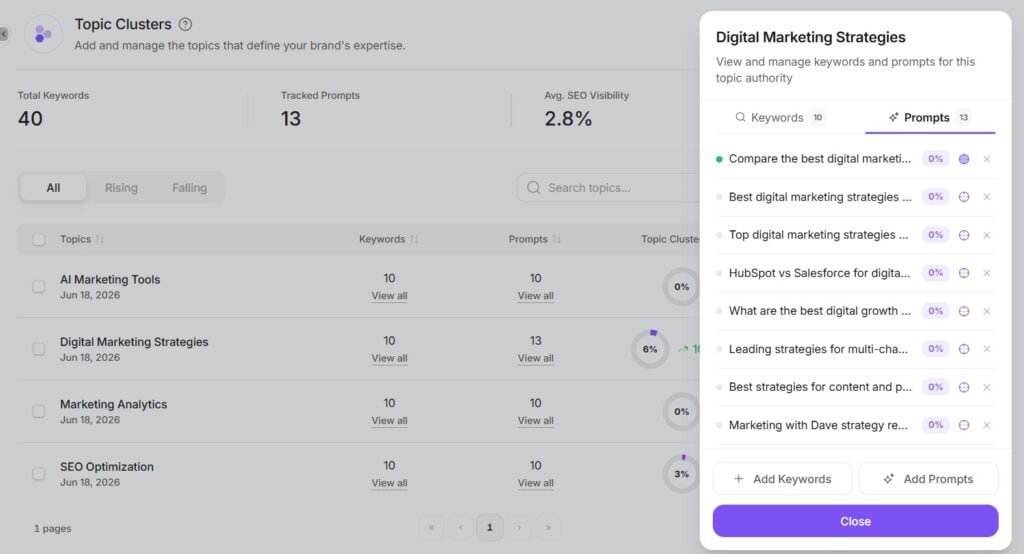Click the globe icon on 'Compare the best digital marketi...' row
Screen dimensions: 1024x554
pyautogui.click(x=964, y=159)
